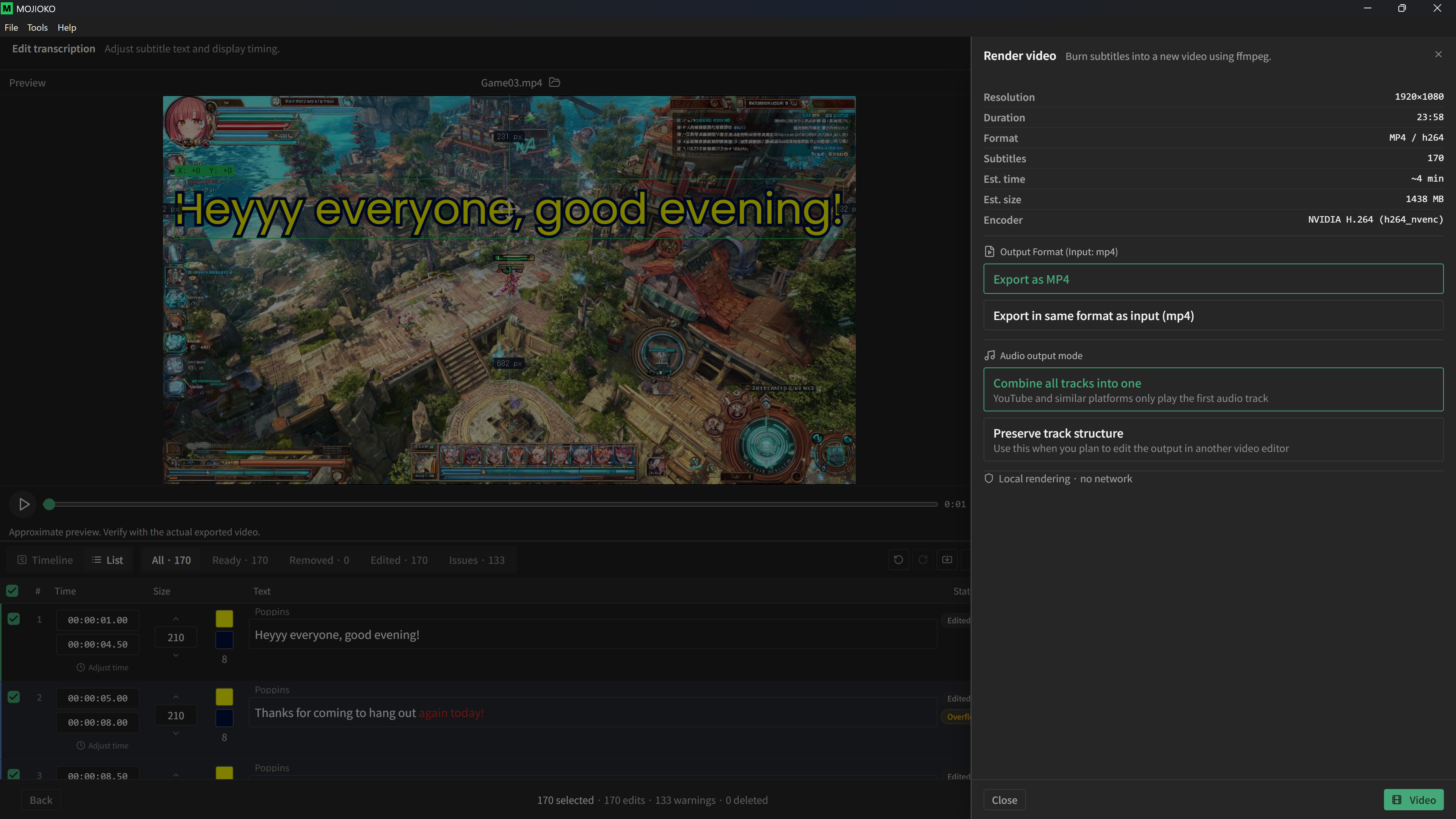Click the Local rendering shield icon
This screenshot has height=819, width=1456.
[988, 478]
